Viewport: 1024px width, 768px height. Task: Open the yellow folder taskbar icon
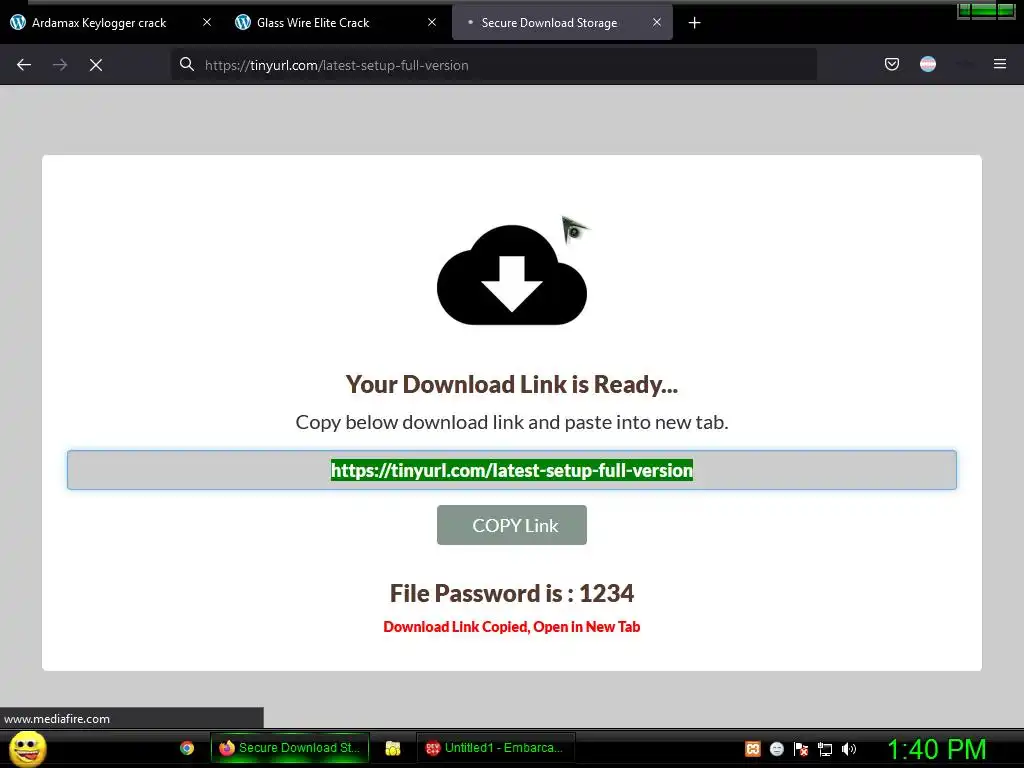pyautogui.click(x=392, y=748)
